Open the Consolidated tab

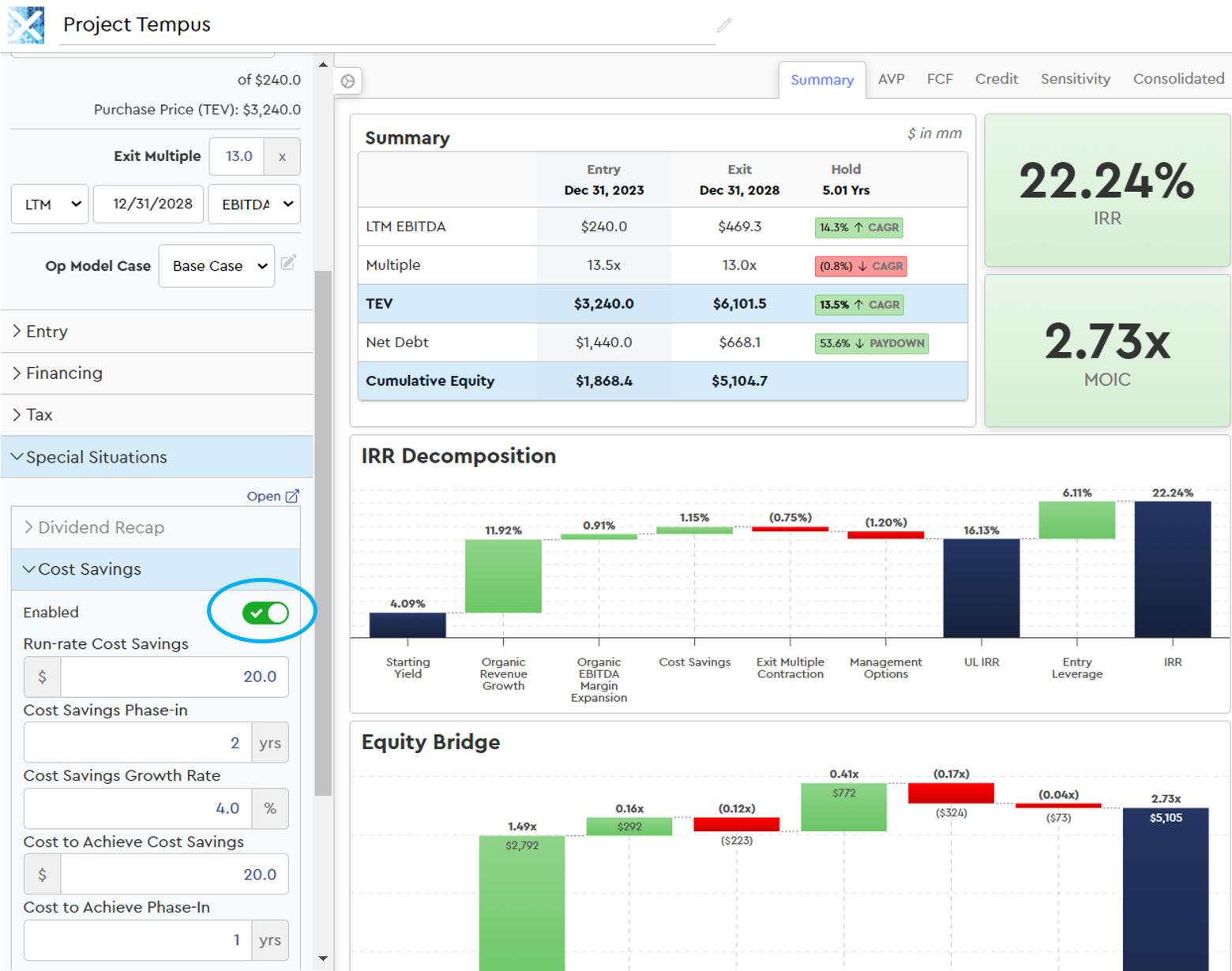click(1178, 79)
